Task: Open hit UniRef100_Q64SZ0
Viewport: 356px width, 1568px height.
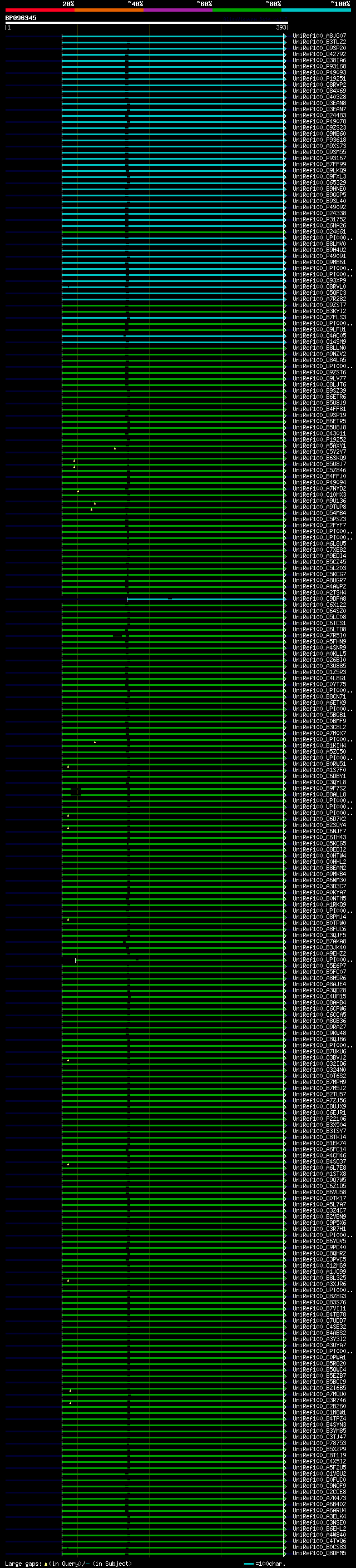Action: (319, 611)
